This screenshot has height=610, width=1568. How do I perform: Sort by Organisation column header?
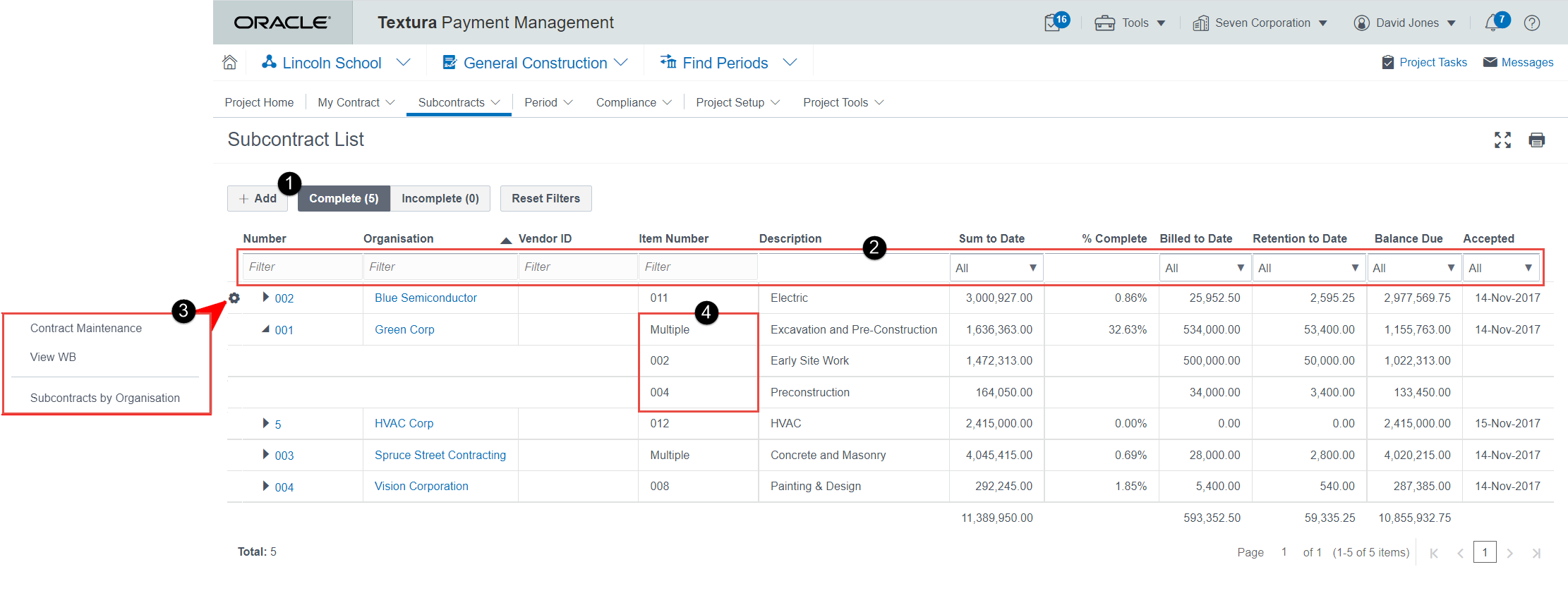tap(398, 238)
